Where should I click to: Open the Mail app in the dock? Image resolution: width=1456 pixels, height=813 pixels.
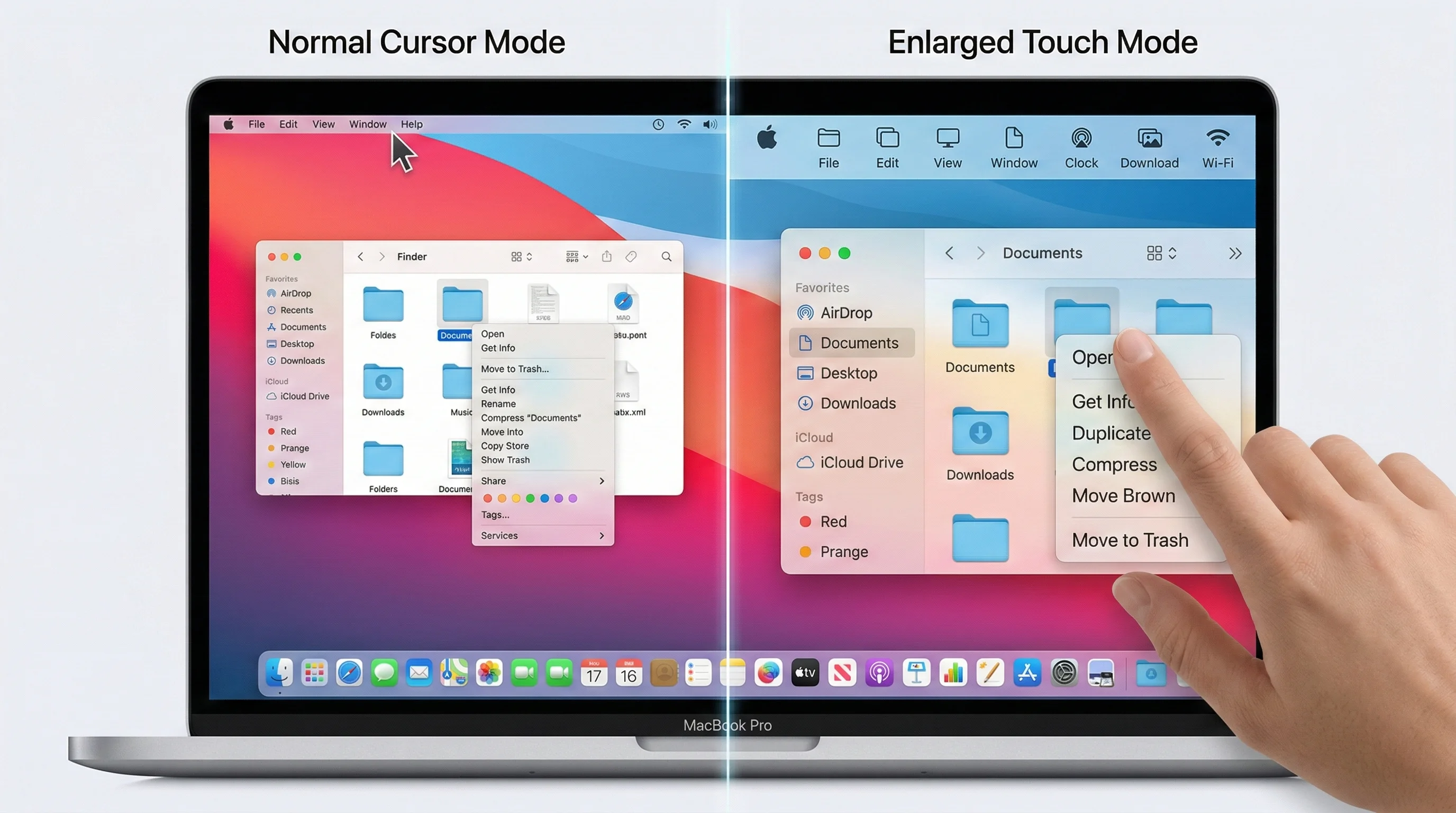[419, 673]
